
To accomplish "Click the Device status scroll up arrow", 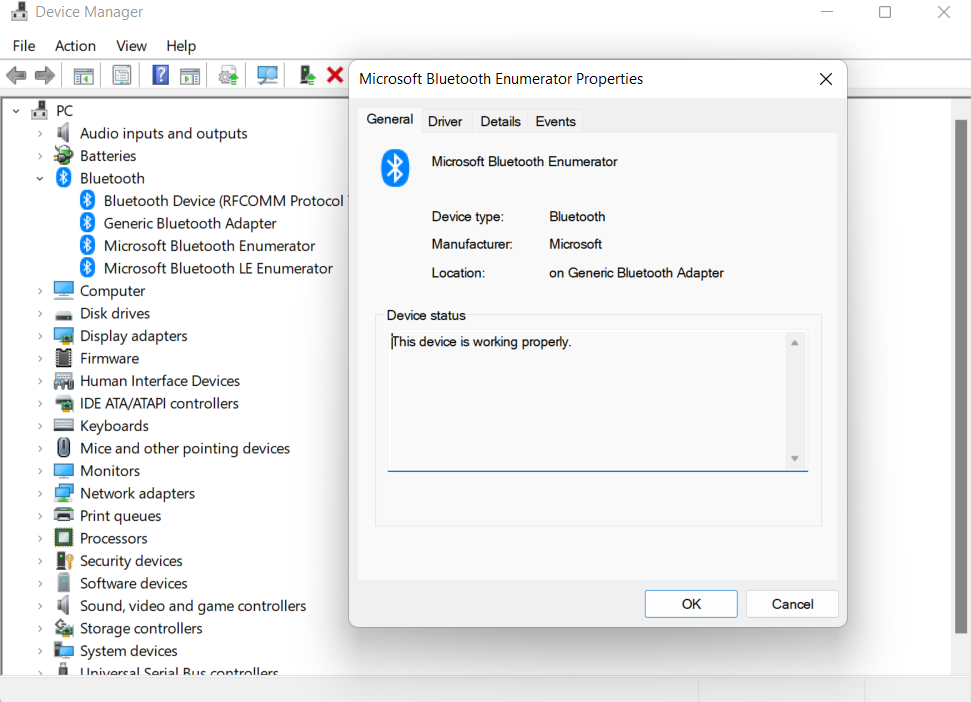I will [x=795, y=343].
